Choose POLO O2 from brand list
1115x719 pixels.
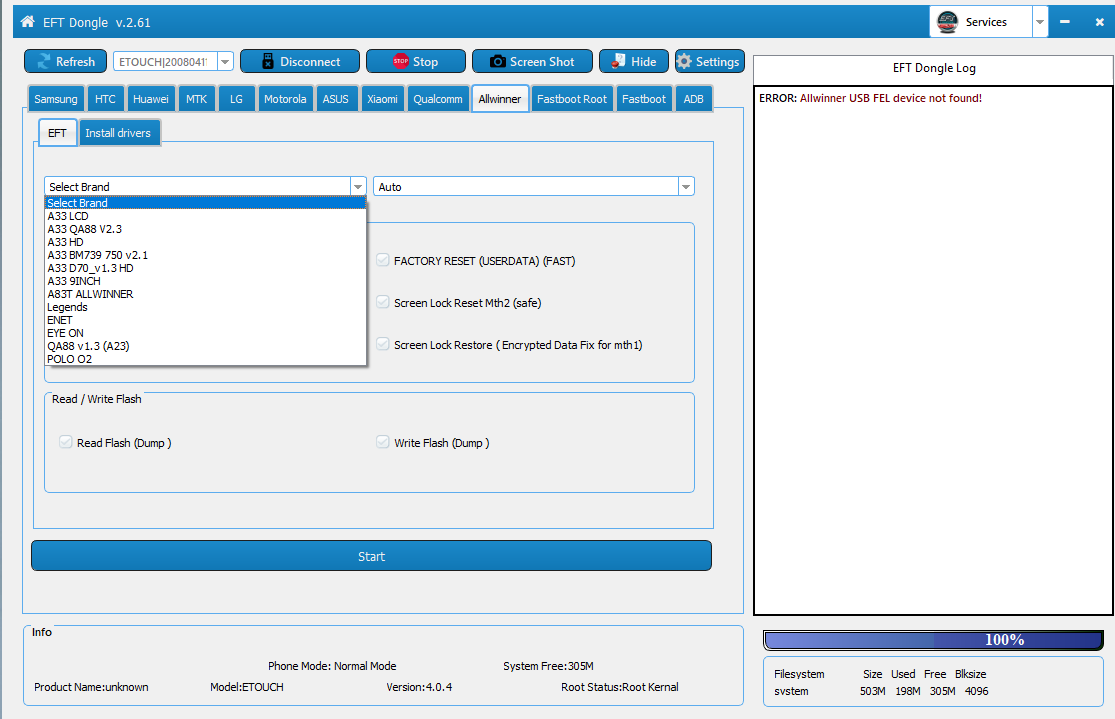pos(205,359)
